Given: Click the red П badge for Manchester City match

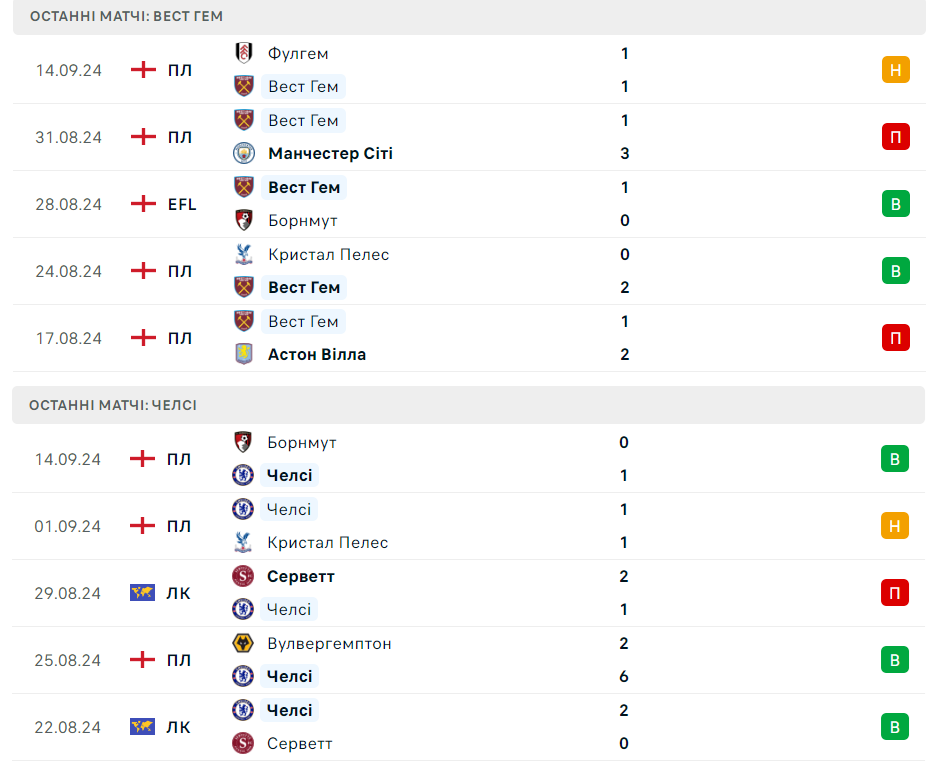Looking at the screenshot, I should click(x=895, y=137).
